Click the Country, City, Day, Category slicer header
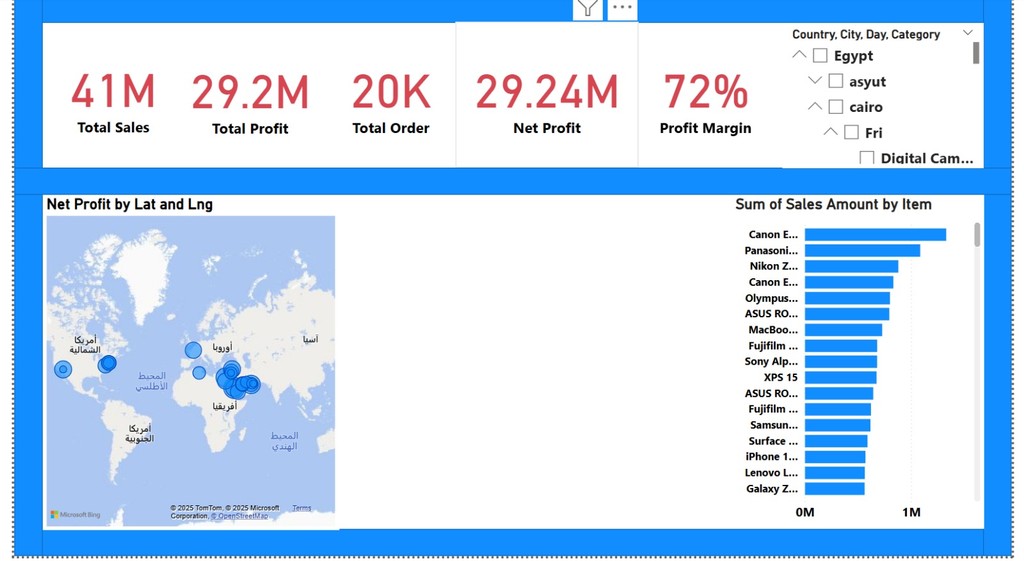The image size is (1024, 561). click(x=866, y=34)
